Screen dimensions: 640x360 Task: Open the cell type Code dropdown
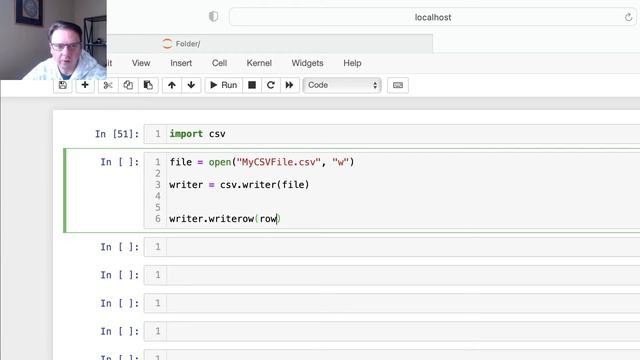coord(342,85)
